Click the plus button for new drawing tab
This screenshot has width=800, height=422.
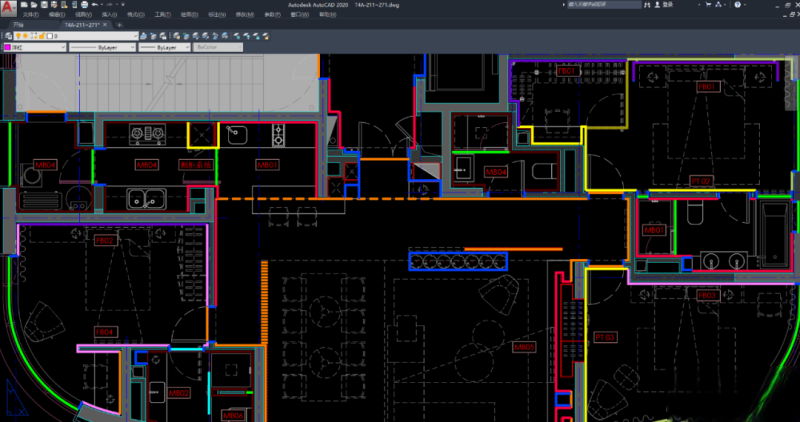click(x=122, y=25)
